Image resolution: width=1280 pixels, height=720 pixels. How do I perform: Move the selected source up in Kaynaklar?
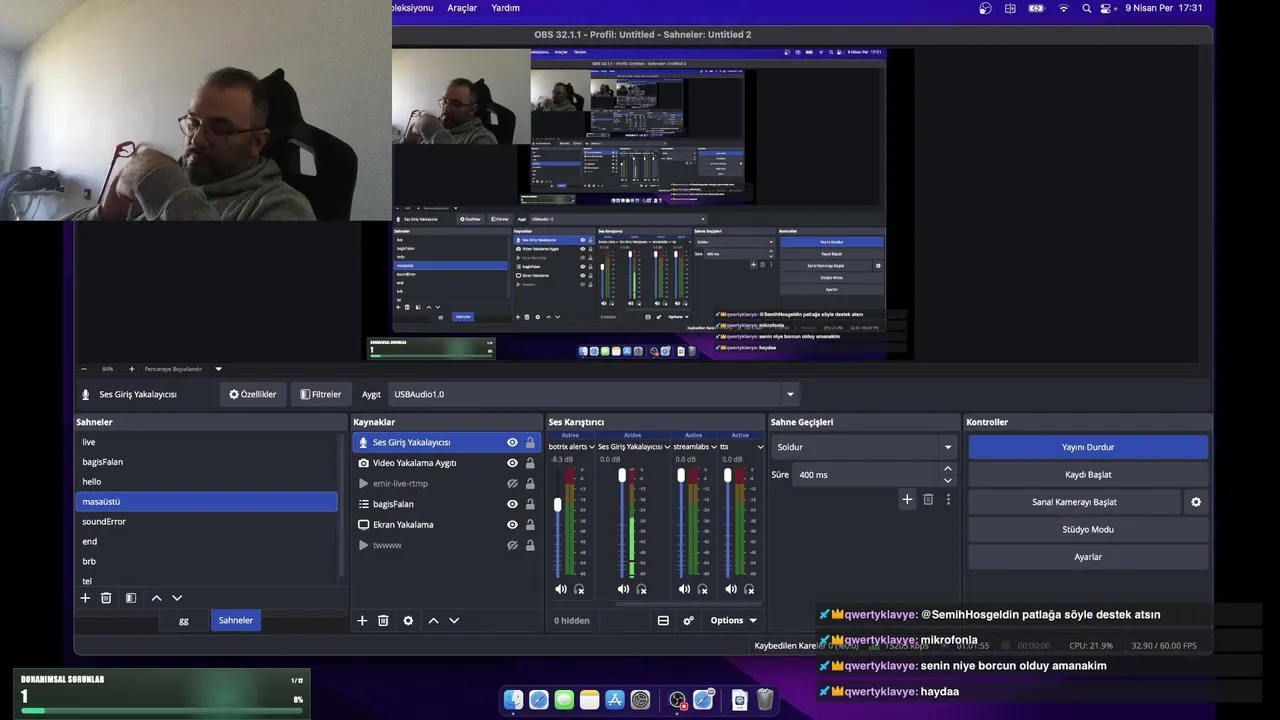click(x=433, y=621)
